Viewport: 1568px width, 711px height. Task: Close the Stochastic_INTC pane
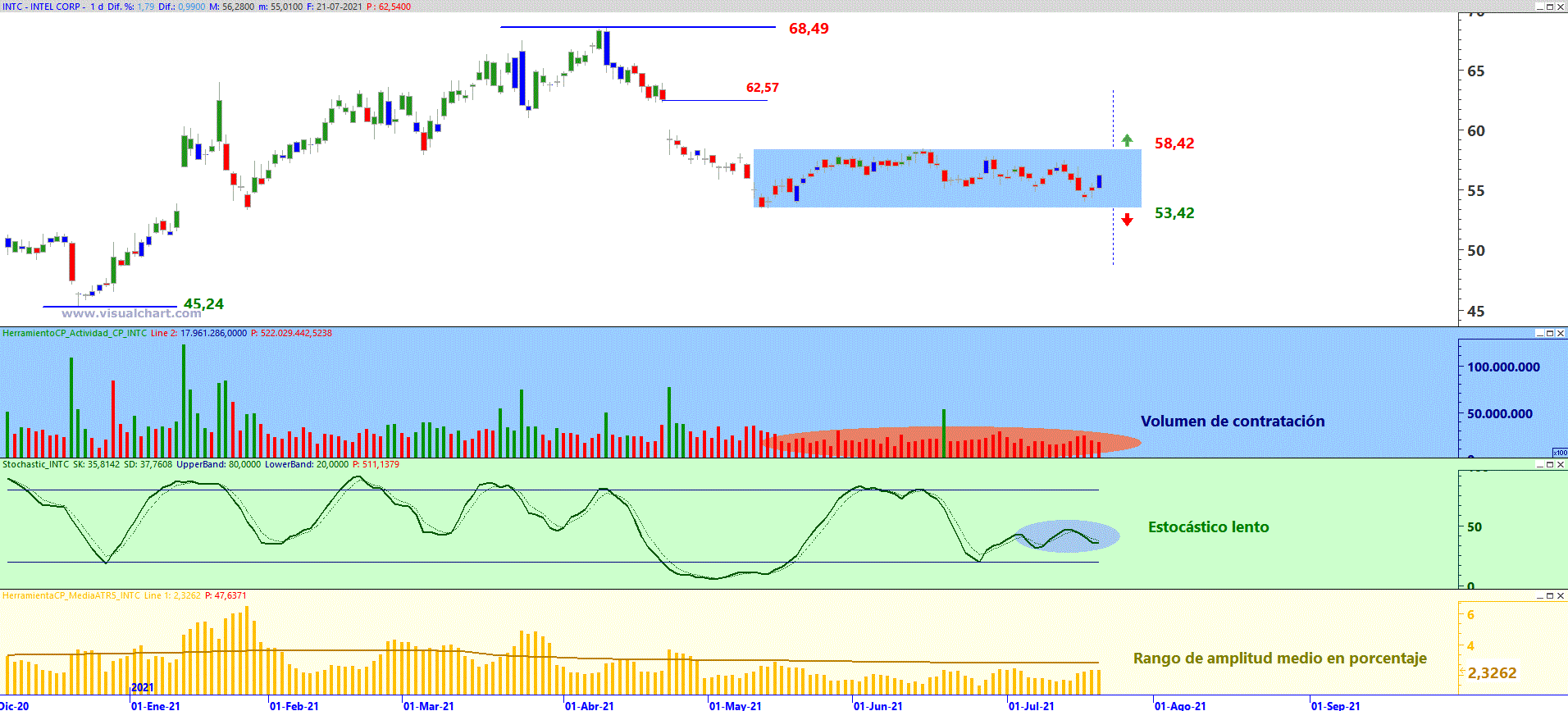tap(1561, 464)
